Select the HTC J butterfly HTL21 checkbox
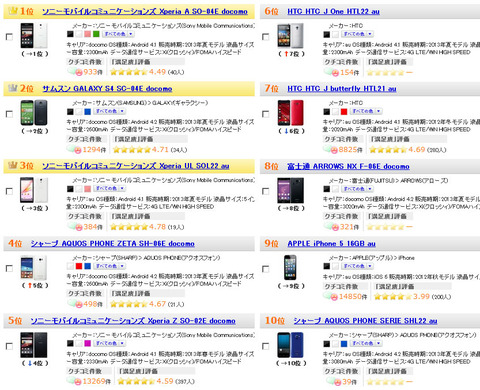Viewport: 480px width, 390px height. [266, 114]
